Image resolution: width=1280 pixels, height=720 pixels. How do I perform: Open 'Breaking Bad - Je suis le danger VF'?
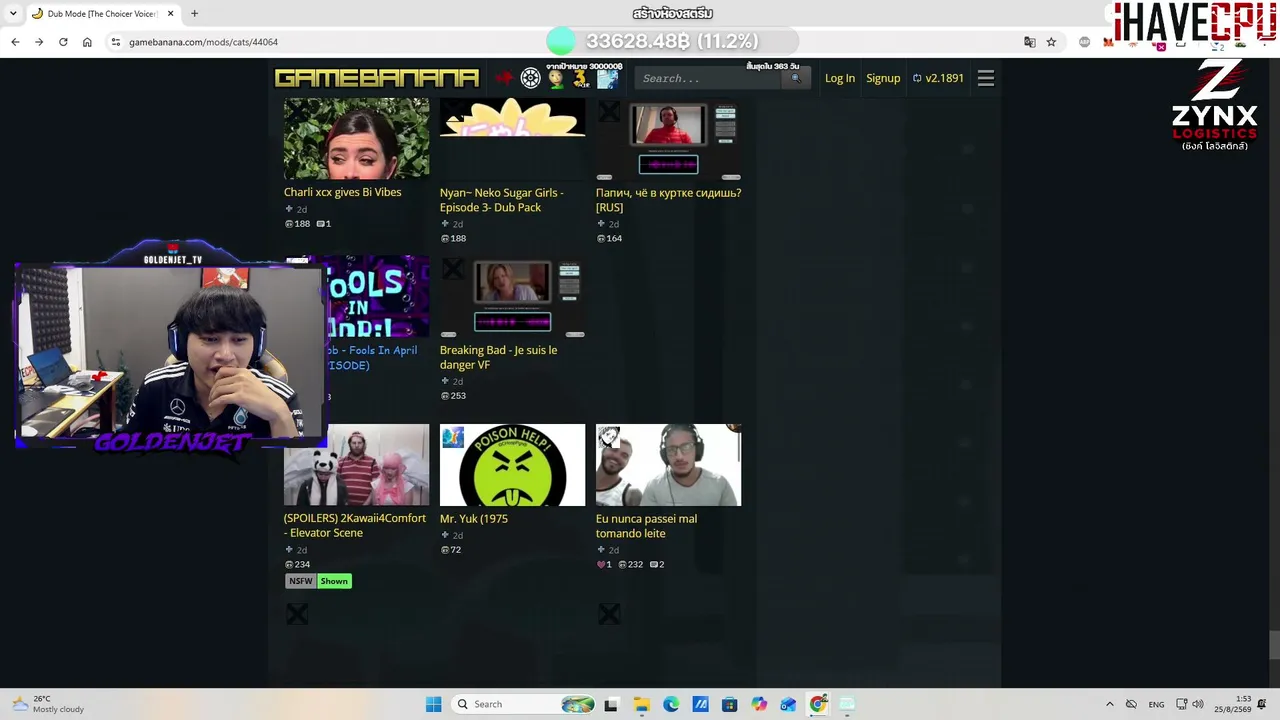[x=499, y=357]
